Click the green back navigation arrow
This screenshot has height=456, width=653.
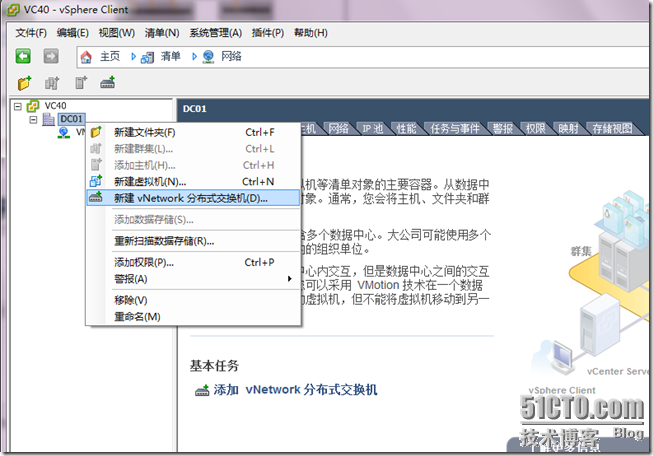coord(23,56)
